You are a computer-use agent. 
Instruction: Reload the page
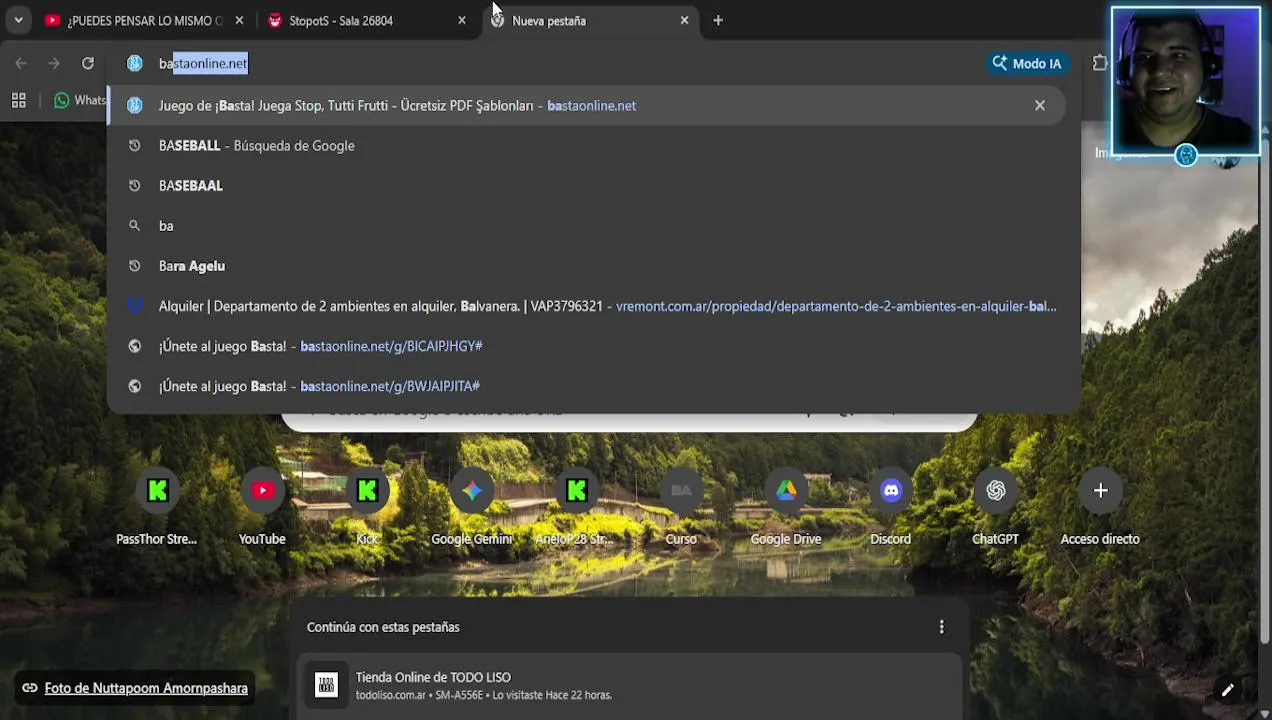[88, 63]
